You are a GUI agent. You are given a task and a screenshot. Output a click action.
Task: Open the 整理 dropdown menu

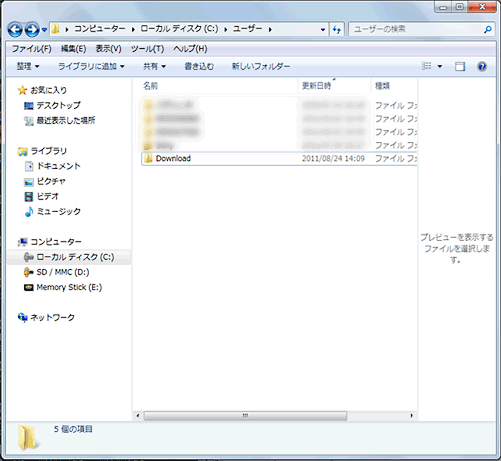pyautogui.click(x=28, y=66)
